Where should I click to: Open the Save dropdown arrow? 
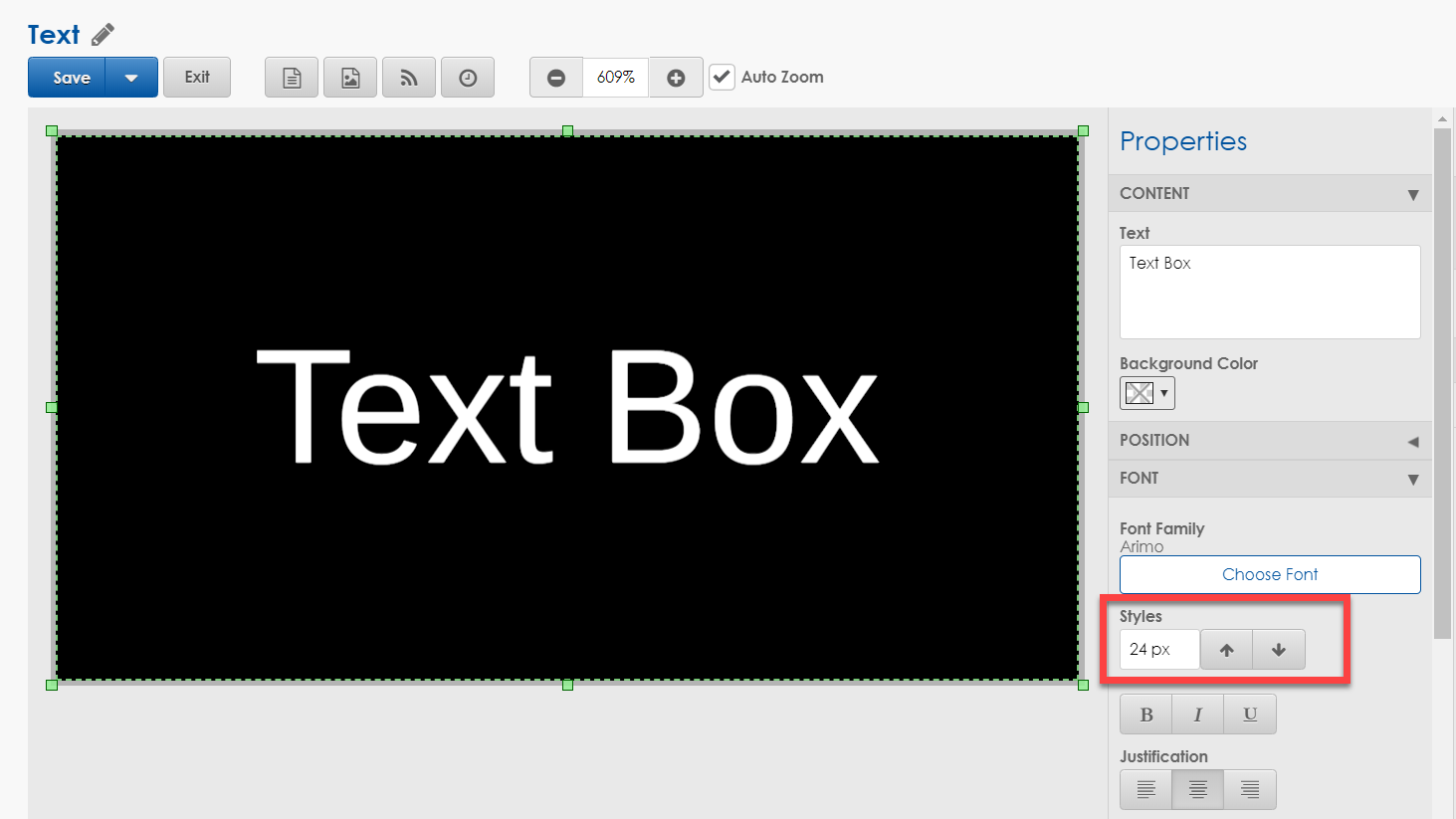click(x=131, y=78)
